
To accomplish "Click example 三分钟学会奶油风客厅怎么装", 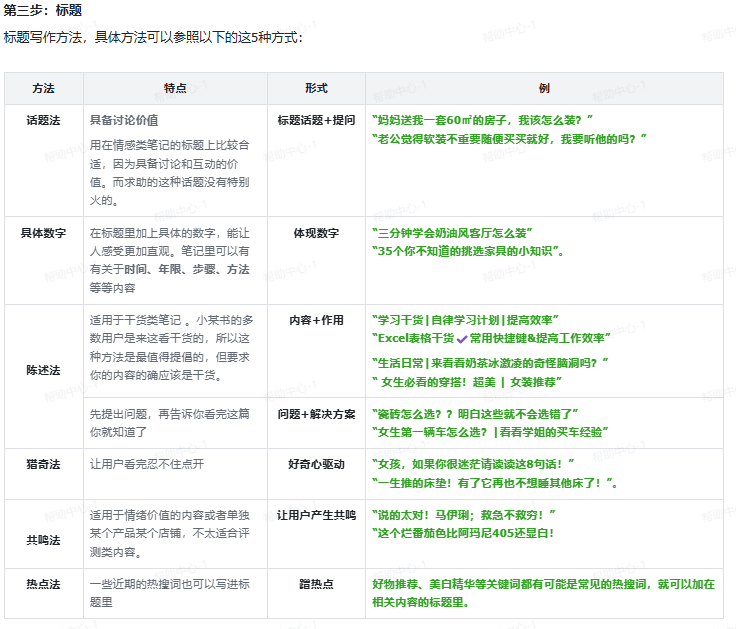I will coord(452,233).
